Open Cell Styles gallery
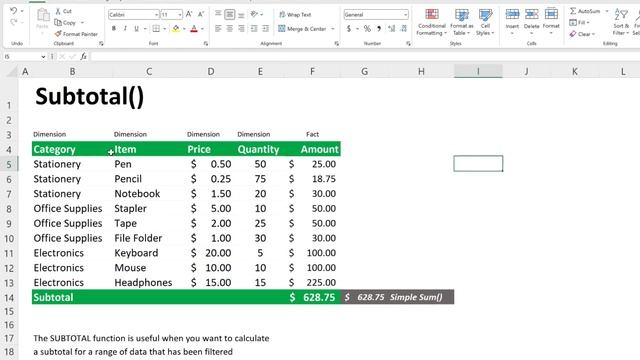 [485, 22]
